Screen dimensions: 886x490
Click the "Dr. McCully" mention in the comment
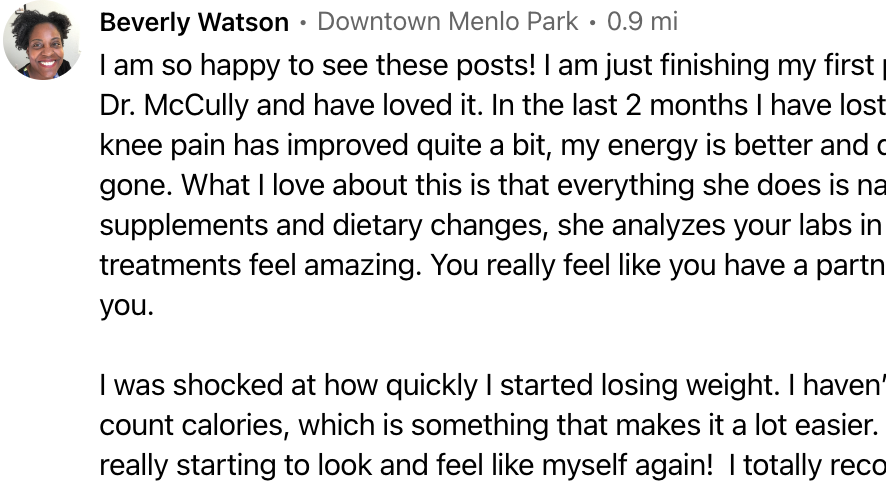tap(164, 106)
